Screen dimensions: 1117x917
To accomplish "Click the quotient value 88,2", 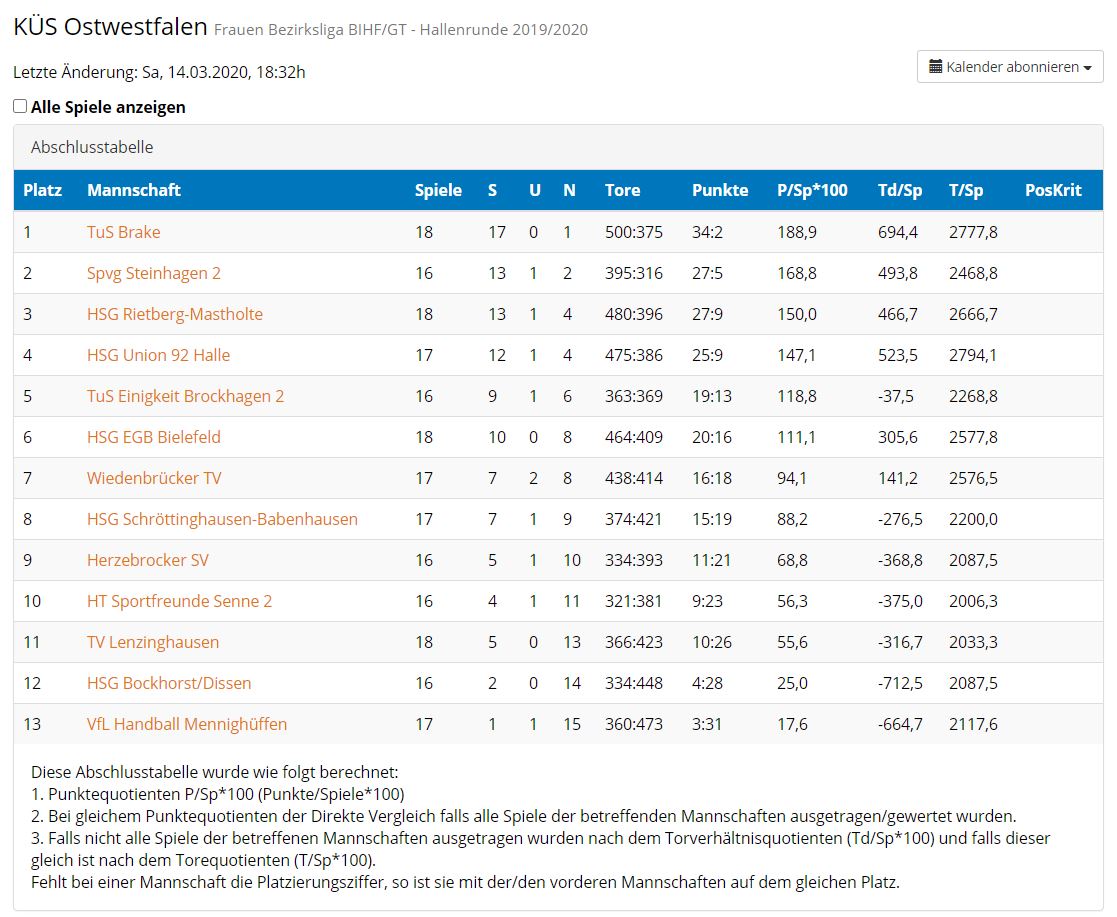I will point(792,519).
